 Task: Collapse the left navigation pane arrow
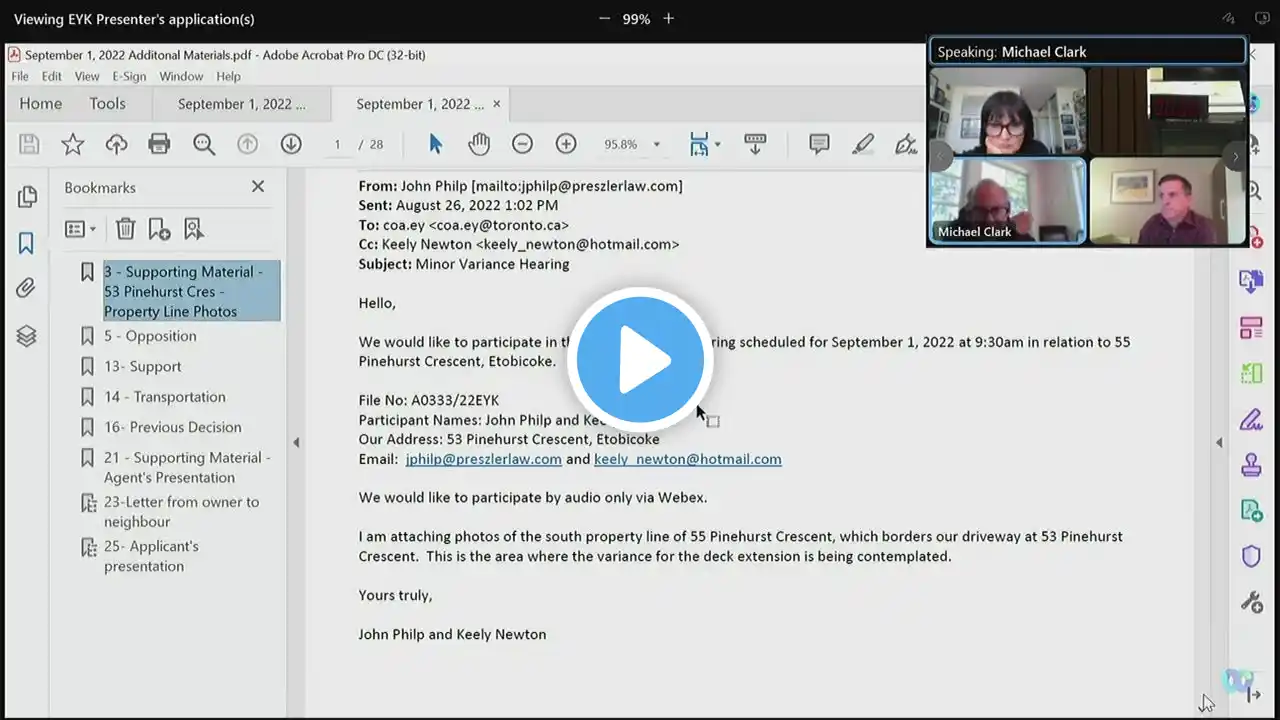(296, 442)
